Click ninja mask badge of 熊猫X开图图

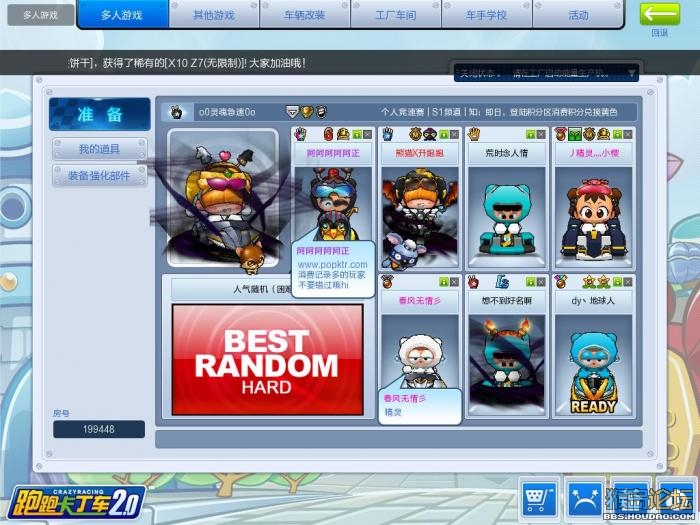pos(430,134)
